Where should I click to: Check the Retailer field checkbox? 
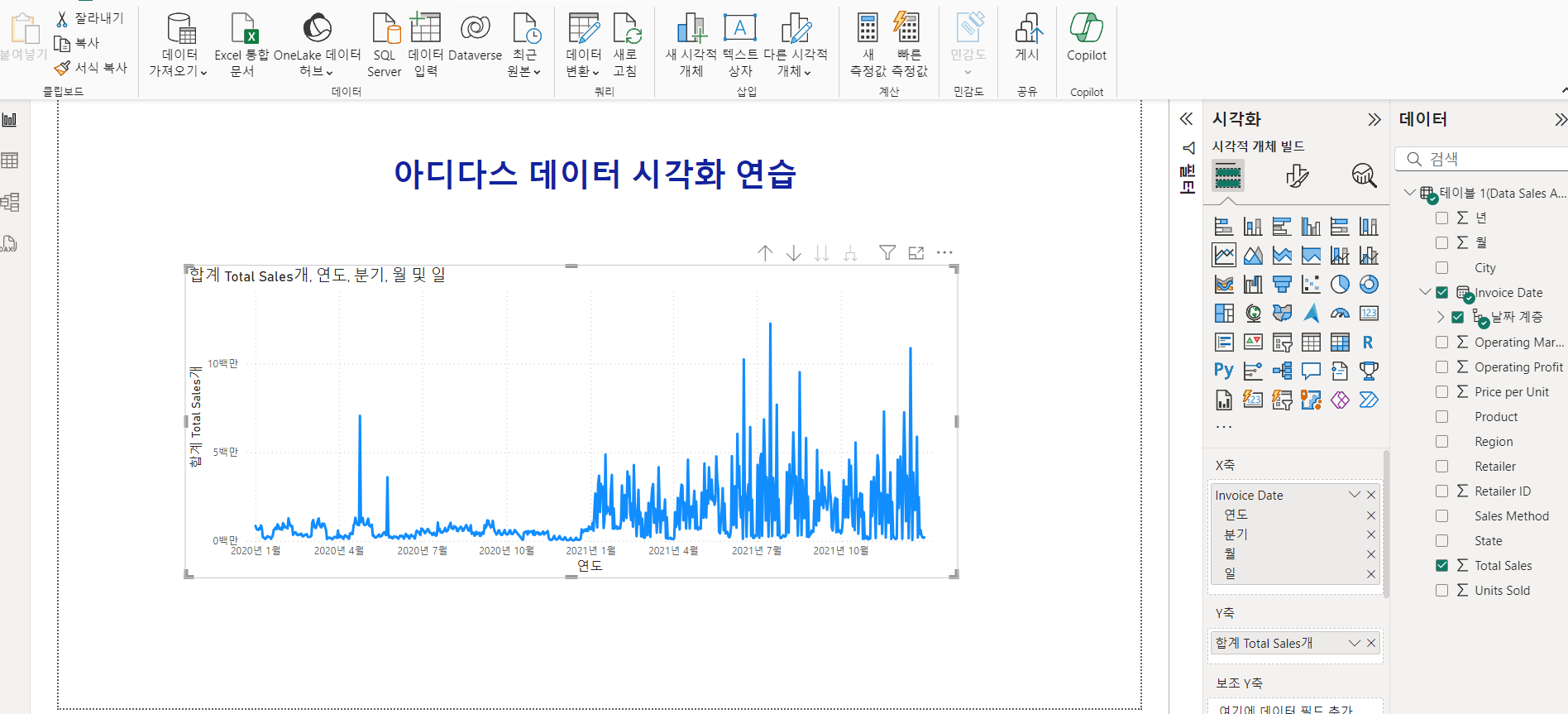pos(1441,467)
